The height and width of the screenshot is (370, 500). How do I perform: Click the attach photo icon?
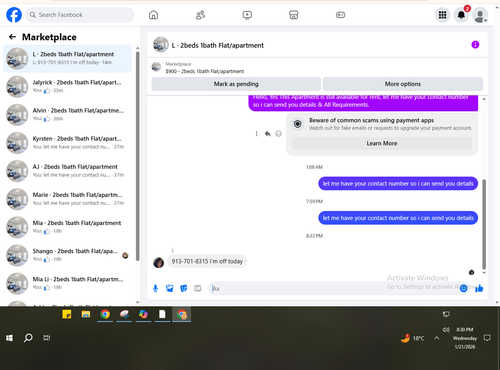click(170, 288)
